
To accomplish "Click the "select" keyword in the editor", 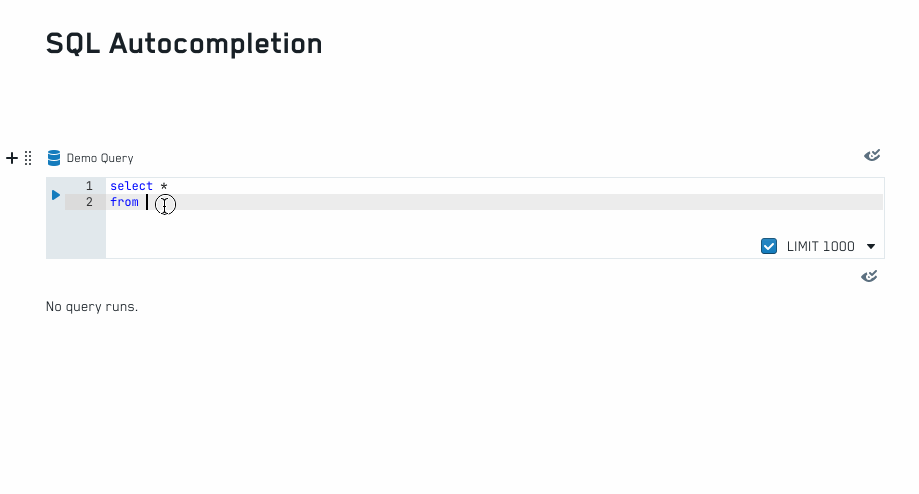I will click(131, 186).
